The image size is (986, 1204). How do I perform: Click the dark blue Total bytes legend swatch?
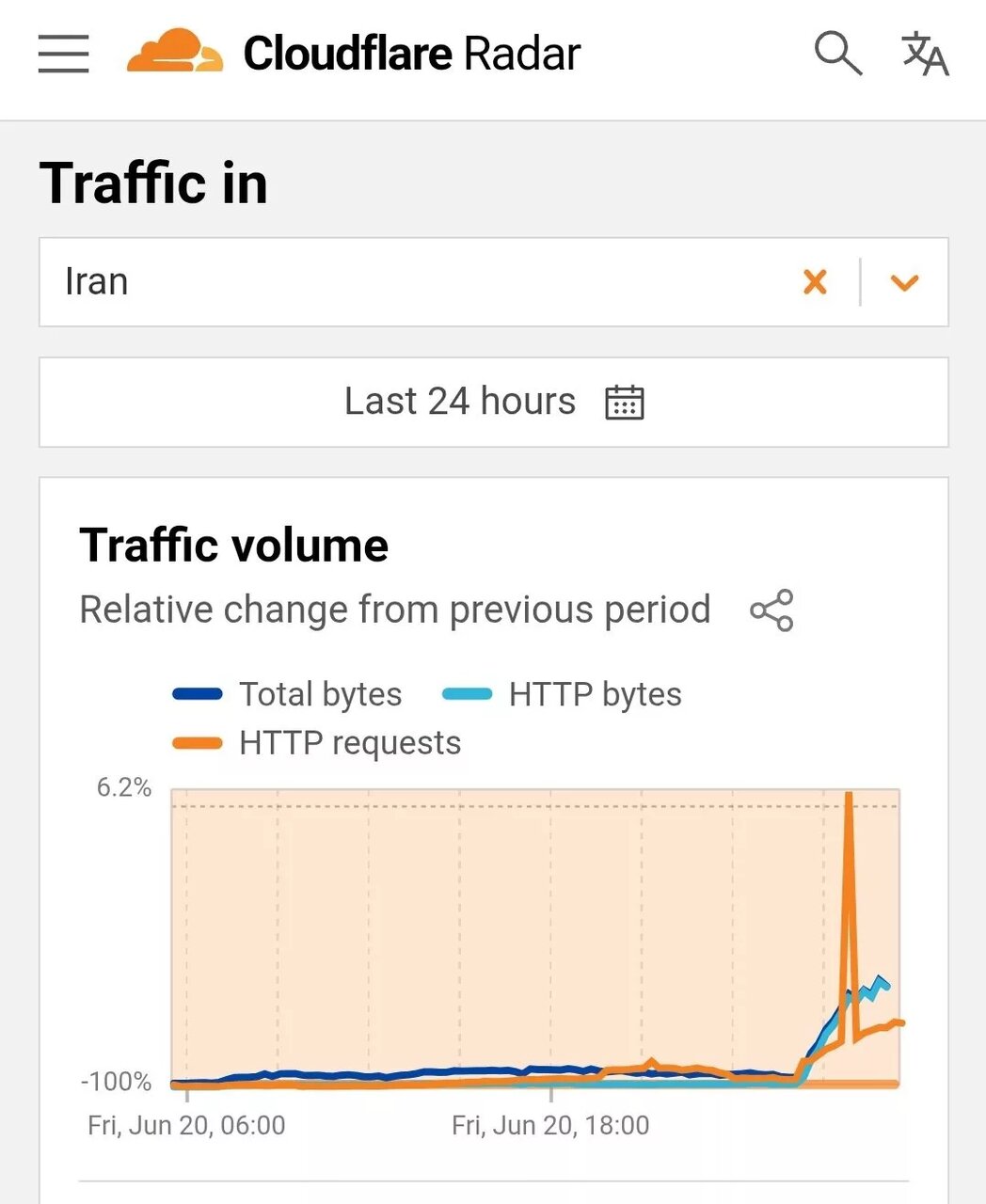198,695
